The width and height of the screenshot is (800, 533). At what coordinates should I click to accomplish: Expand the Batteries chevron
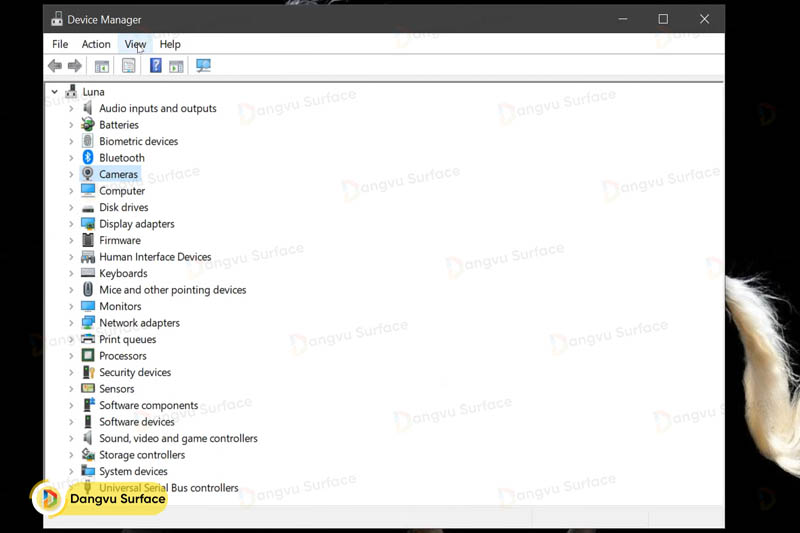click(x=71, y=124)
